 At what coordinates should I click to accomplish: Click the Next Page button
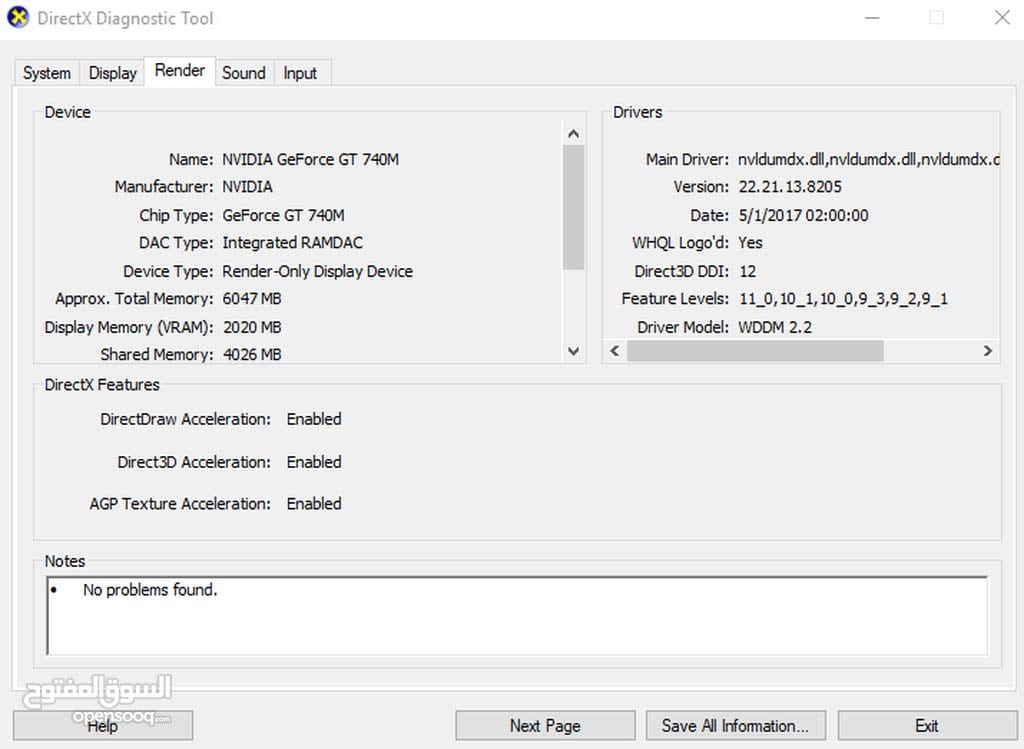coord(545,725)
